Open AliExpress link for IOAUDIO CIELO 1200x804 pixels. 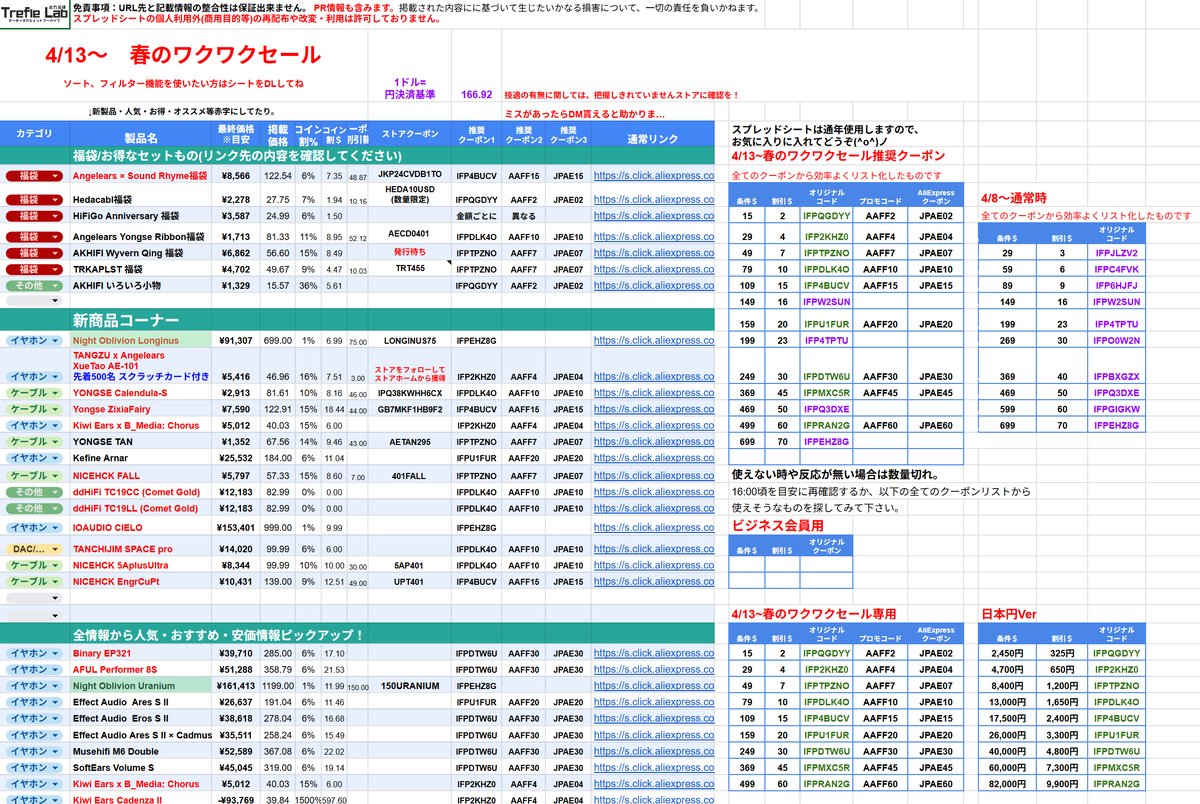coord(653,527)
